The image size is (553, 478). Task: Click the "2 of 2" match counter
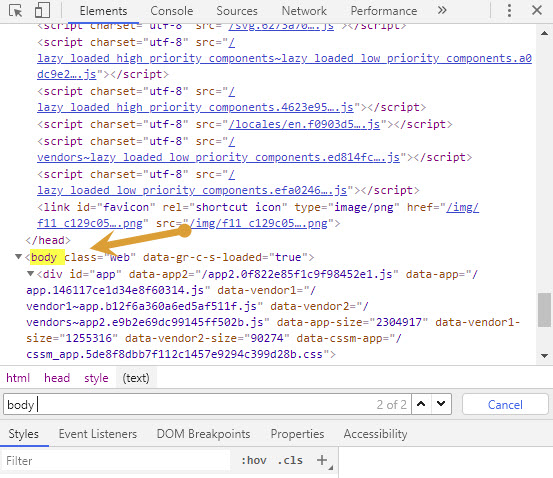pyautogui.click(x=391, y=404)
